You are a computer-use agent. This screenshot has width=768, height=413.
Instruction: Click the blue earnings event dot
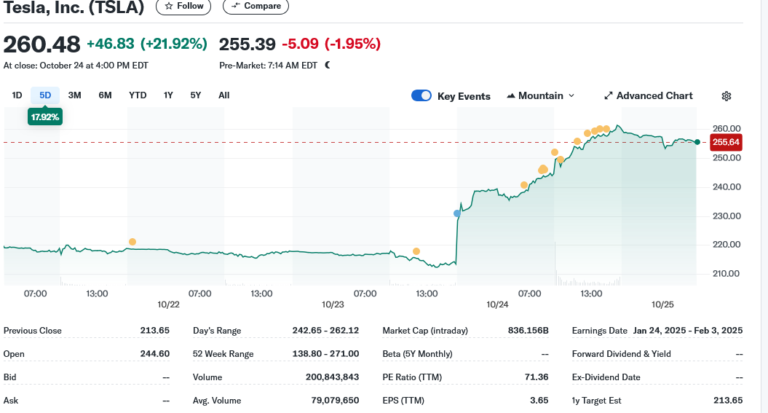pyautogui.click(x=457, y=214)
